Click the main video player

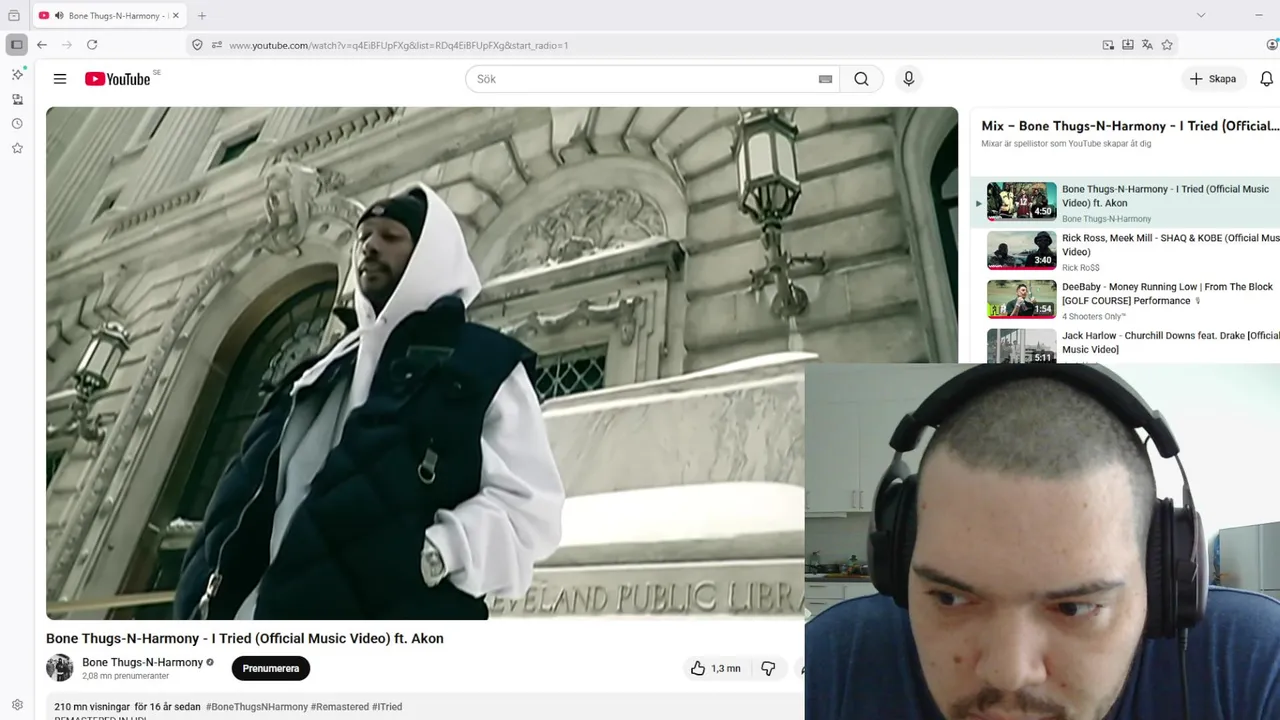coord(502,363)
